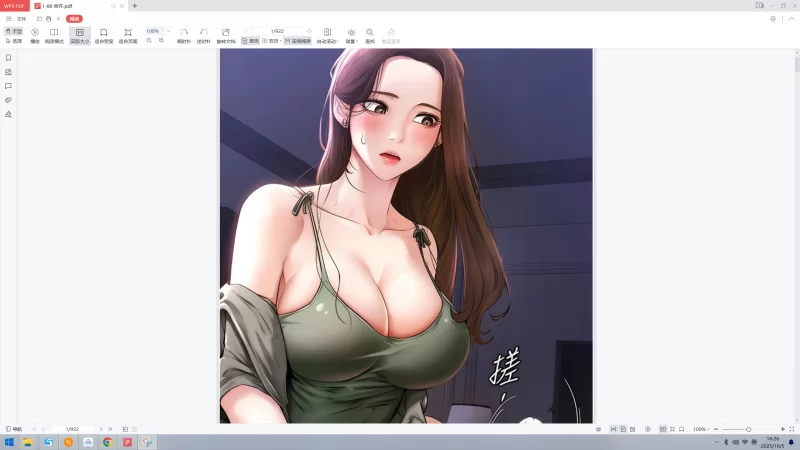Image resolution: width=800 pixels, height=450 pixels.
Task: Open the Windows Start menu
Action: point(9,442)
